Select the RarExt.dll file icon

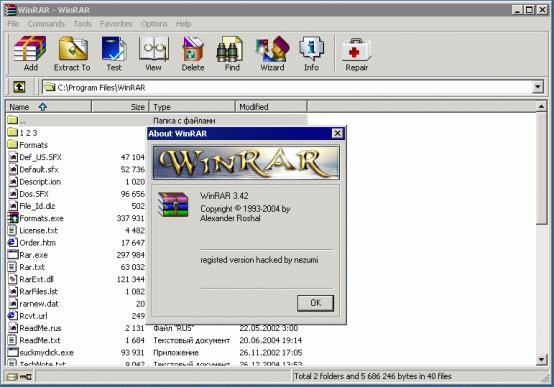pyautogui.click(x=13, y=279)
